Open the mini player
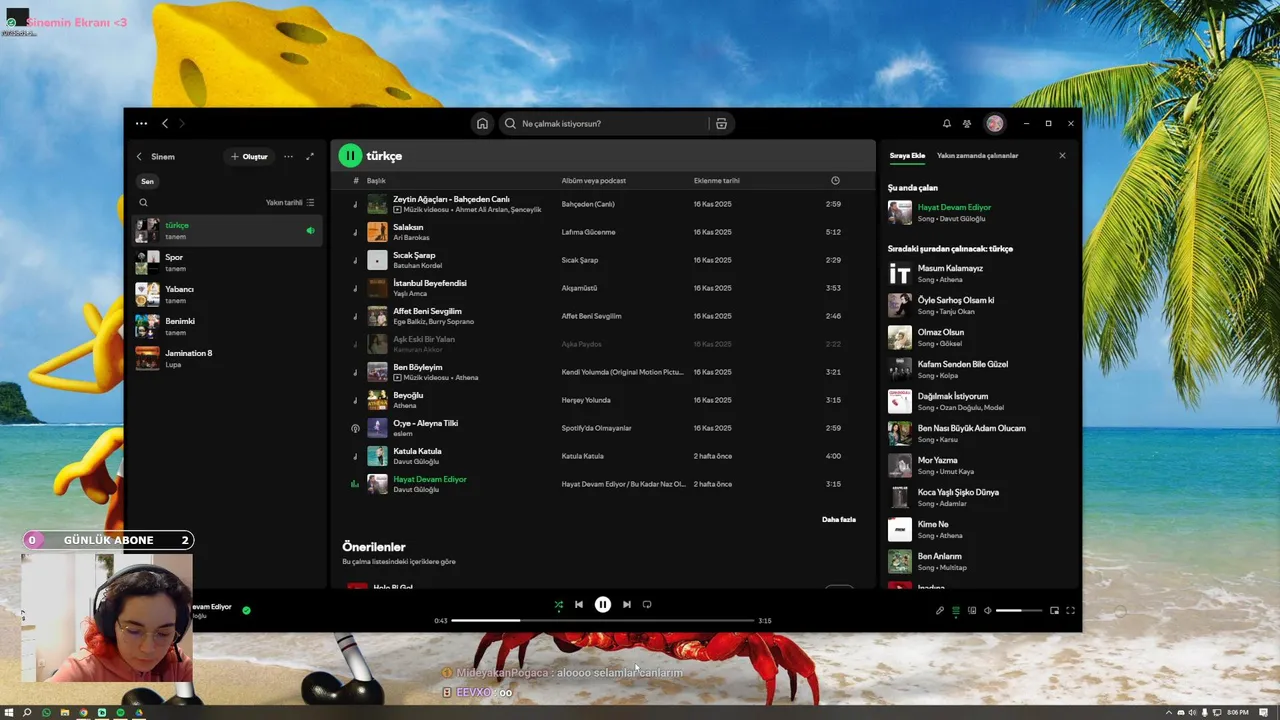This screenshot has height=720, width=1280. 1054,610
